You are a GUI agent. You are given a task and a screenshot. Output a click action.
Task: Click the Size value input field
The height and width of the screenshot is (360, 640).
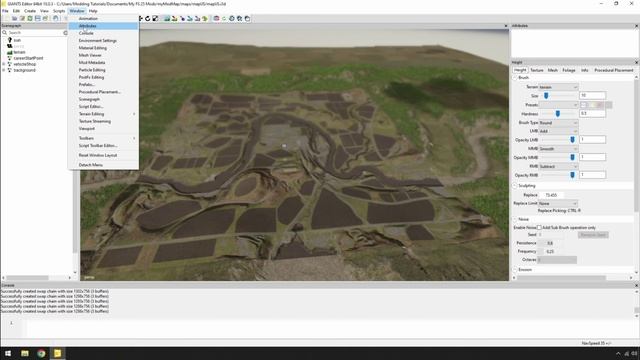click(592, 96)
